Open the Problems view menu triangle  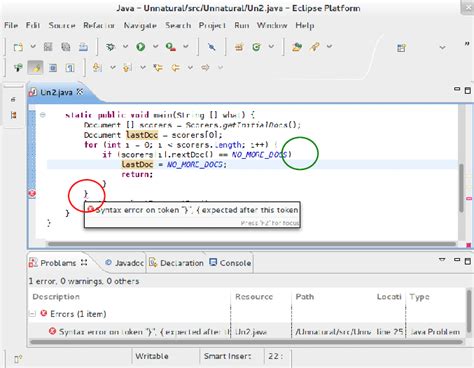point(442,259)
